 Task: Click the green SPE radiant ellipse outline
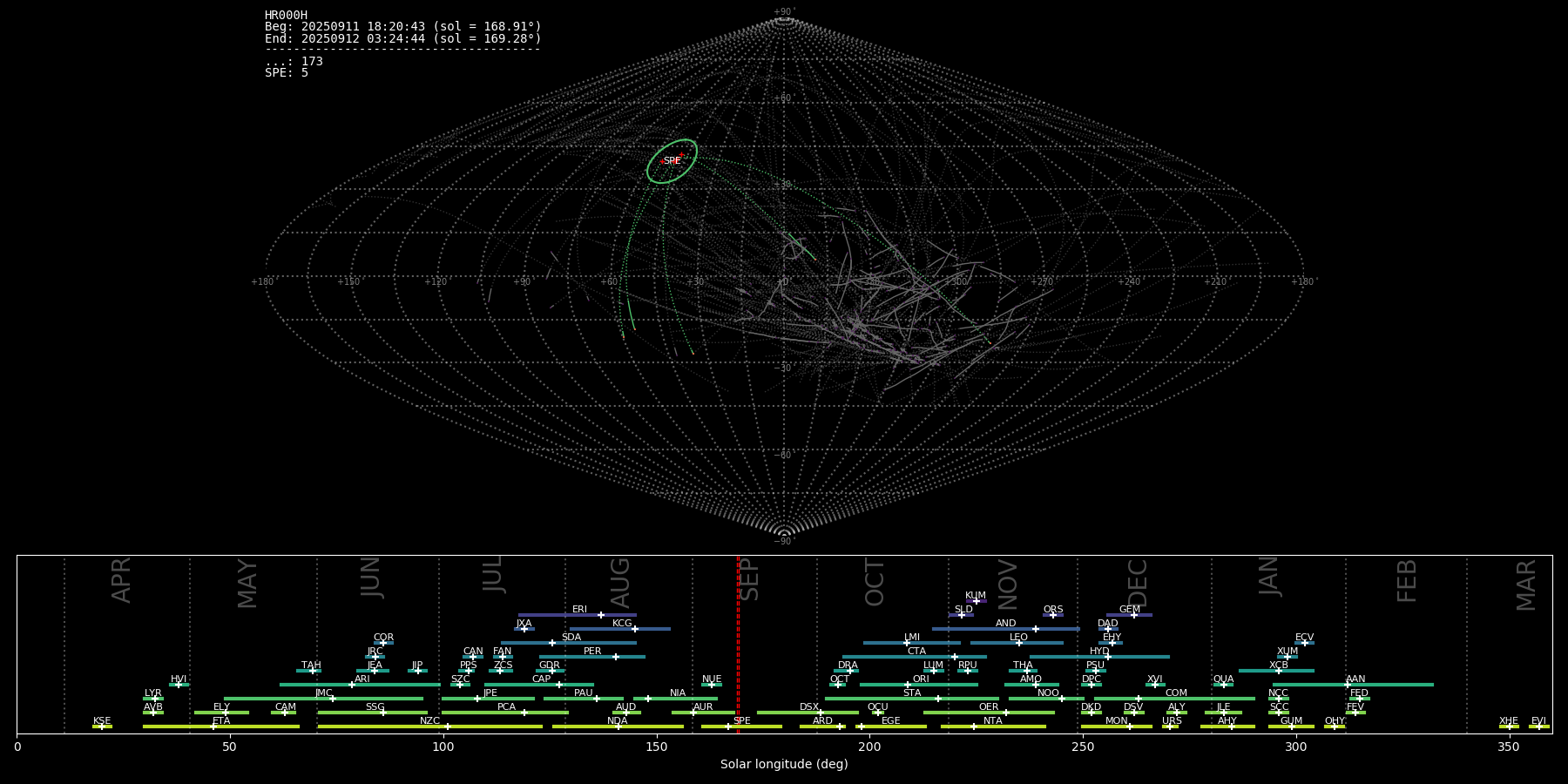point(672,161)
